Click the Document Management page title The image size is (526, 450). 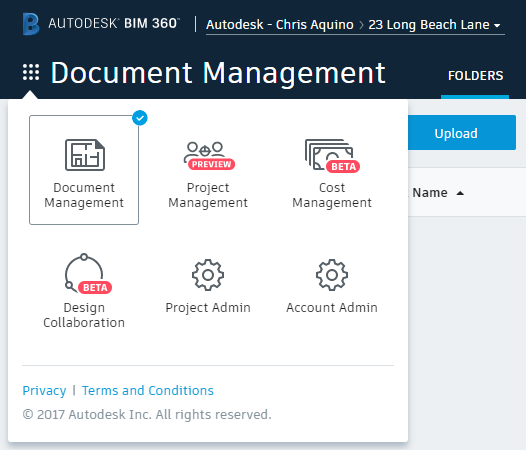[218, 73]
